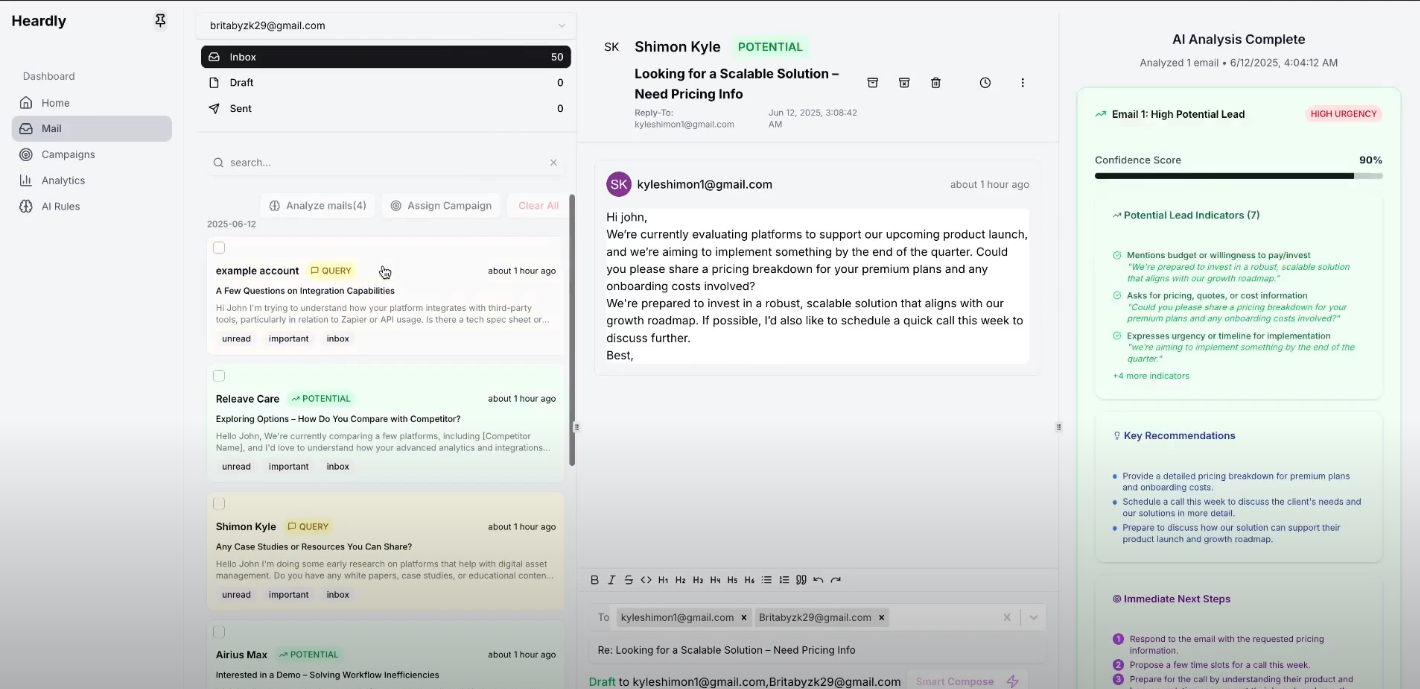Snooze the email with the clock icon
This screenshot has height=689, width=1420.
click(x=985, y=83)
